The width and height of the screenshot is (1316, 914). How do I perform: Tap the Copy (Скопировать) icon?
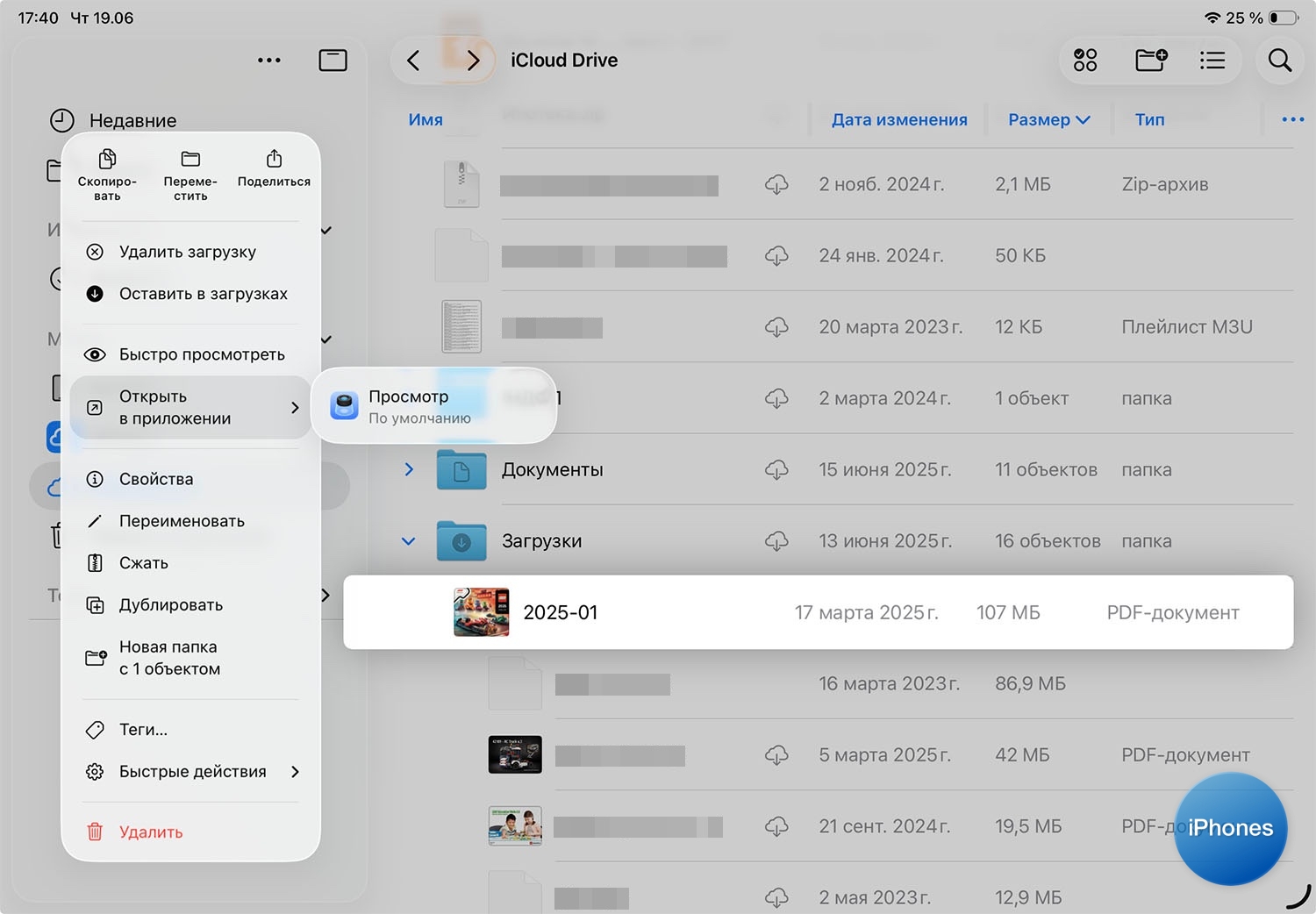pyautogui.click(x=107, y=160)
